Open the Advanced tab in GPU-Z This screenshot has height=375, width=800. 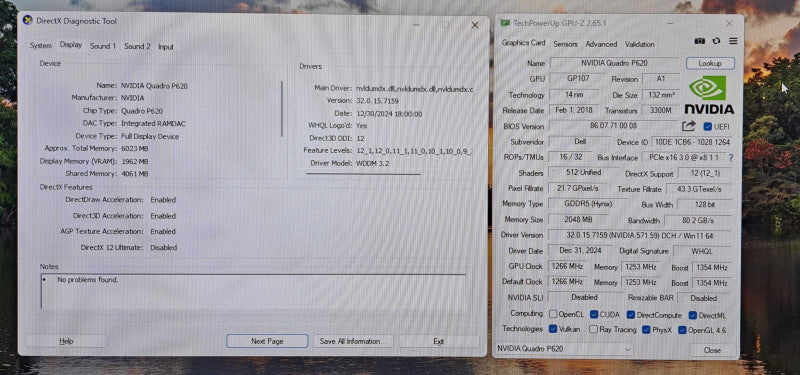click(602, 44)
